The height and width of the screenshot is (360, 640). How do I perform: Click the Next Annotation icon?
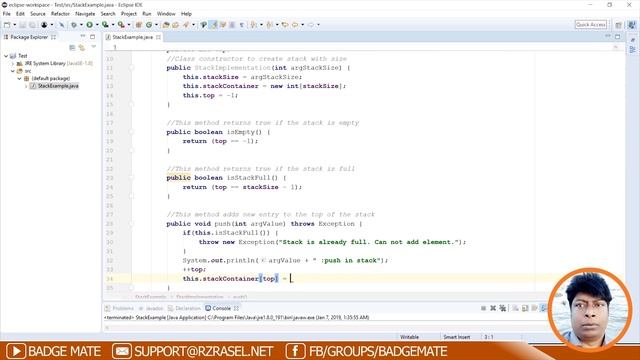(x=253, y=25)
